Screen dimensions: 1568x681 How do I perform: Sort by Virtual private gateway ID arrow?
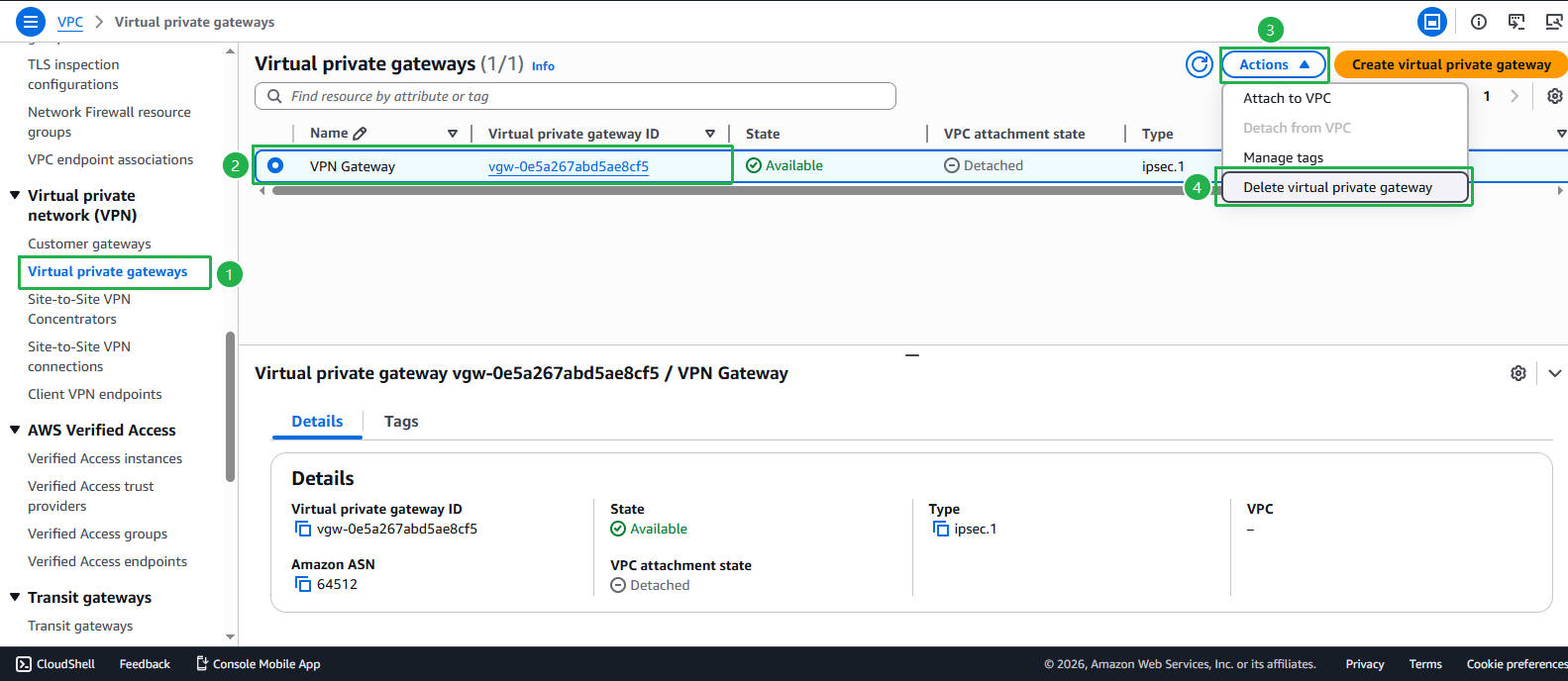tap(710, 134)
